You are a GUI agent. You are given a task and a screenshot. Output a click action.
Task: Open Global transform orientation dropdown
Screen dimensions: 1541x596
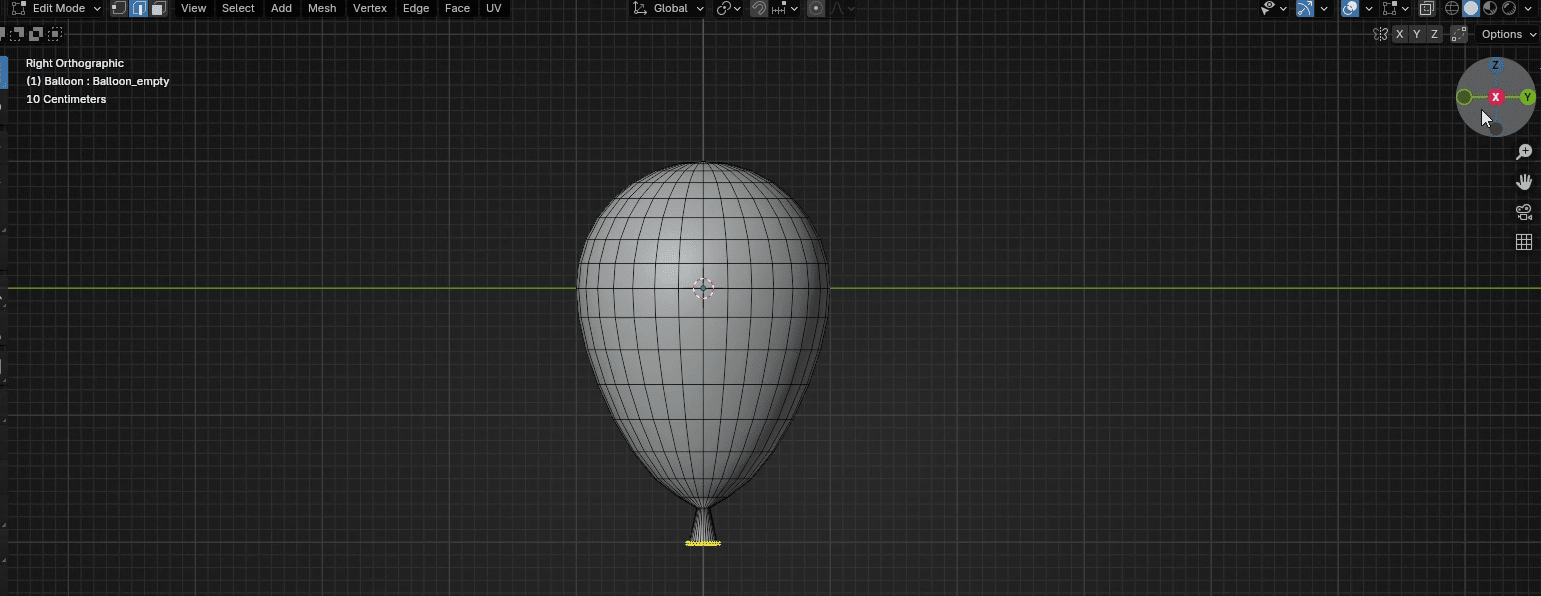(669, 8)
